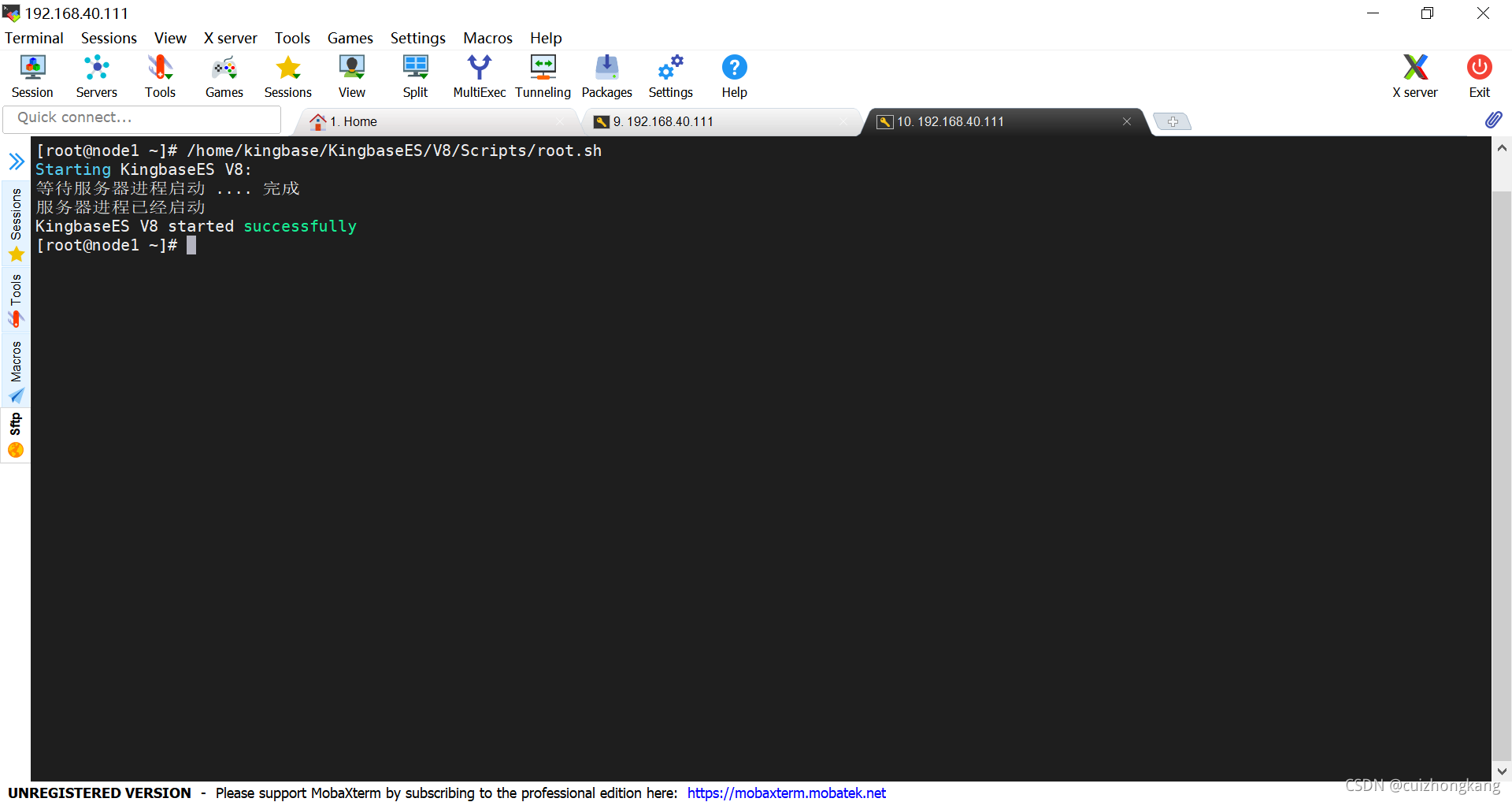Viewport: 1512px width, 802px height.
Task: Focus the Quick connect field
Action: click(x=142, y=118)
